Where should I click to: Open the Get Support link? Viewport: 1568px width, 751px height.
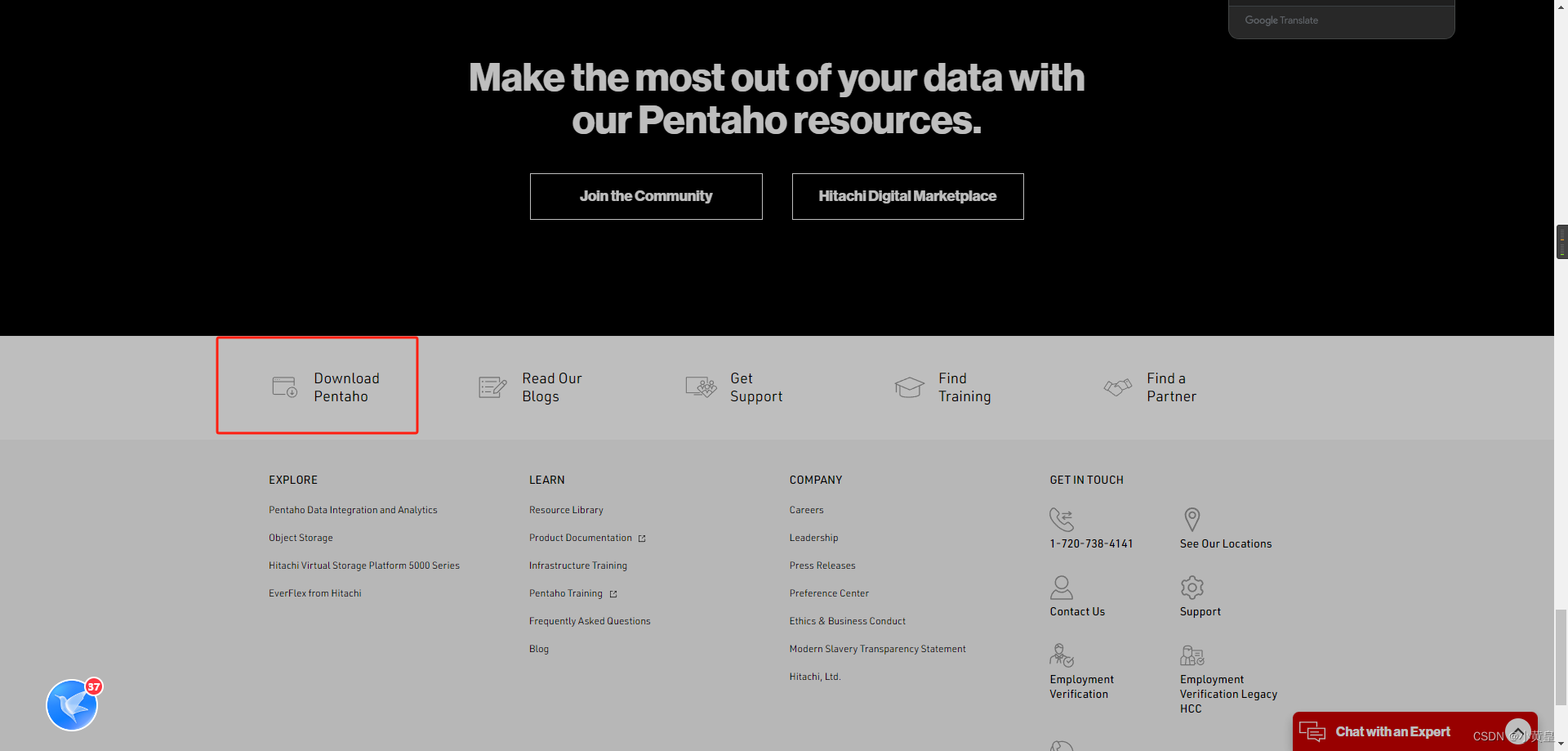756,387
